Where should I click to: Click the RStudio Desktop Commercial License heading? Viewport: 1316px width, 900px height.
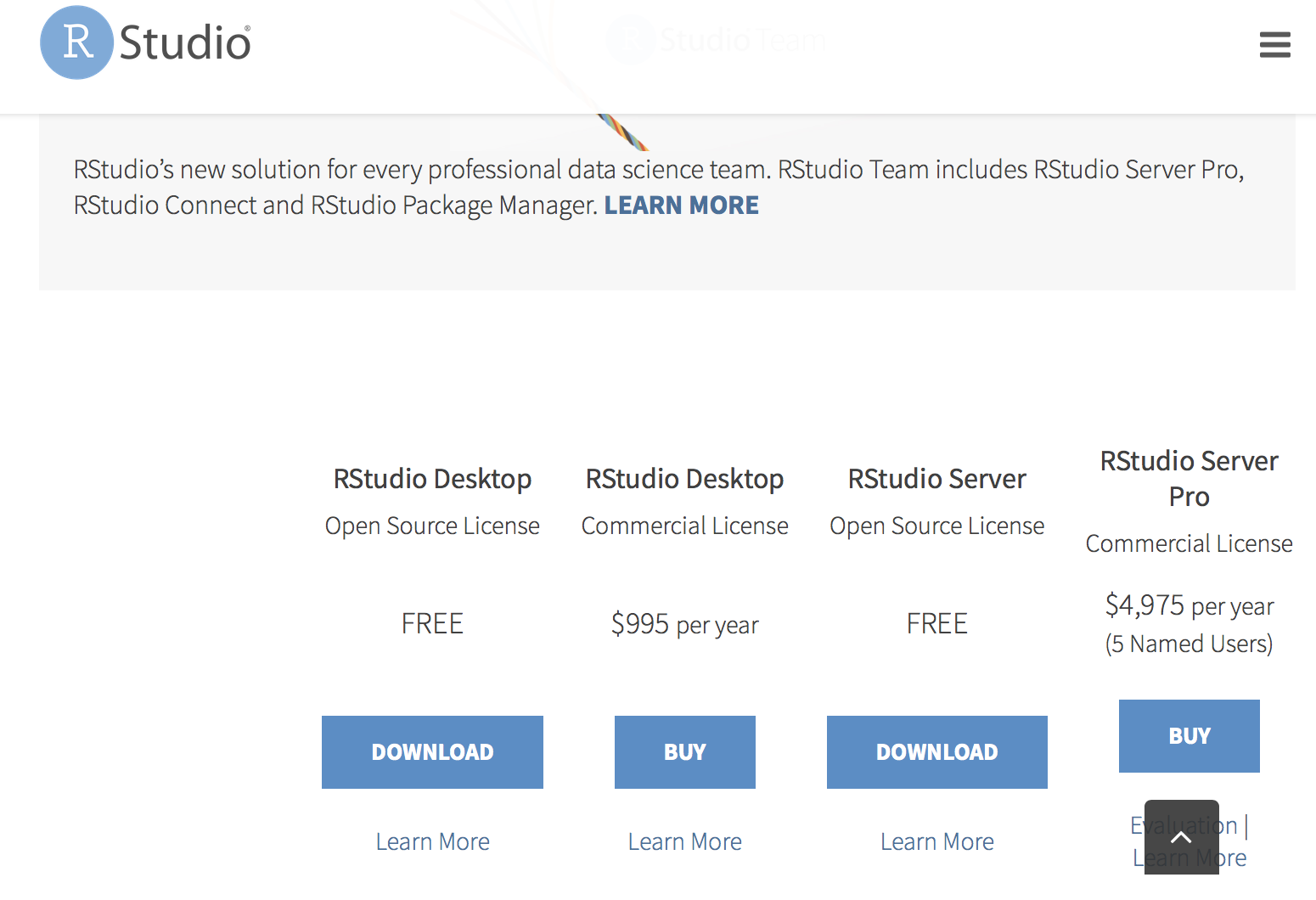(x=684, y=479)
